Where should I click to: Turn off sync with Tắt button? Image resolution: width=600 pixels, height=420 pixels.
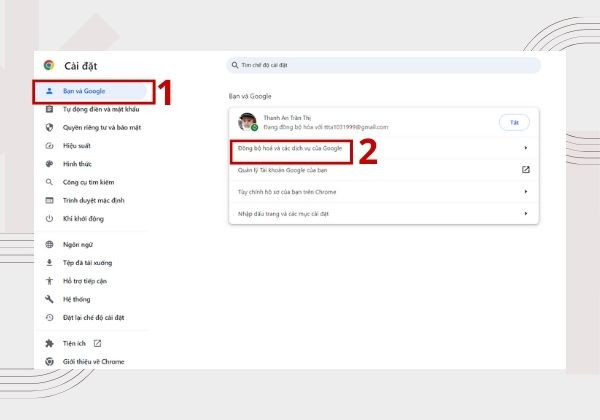point(514,122)
